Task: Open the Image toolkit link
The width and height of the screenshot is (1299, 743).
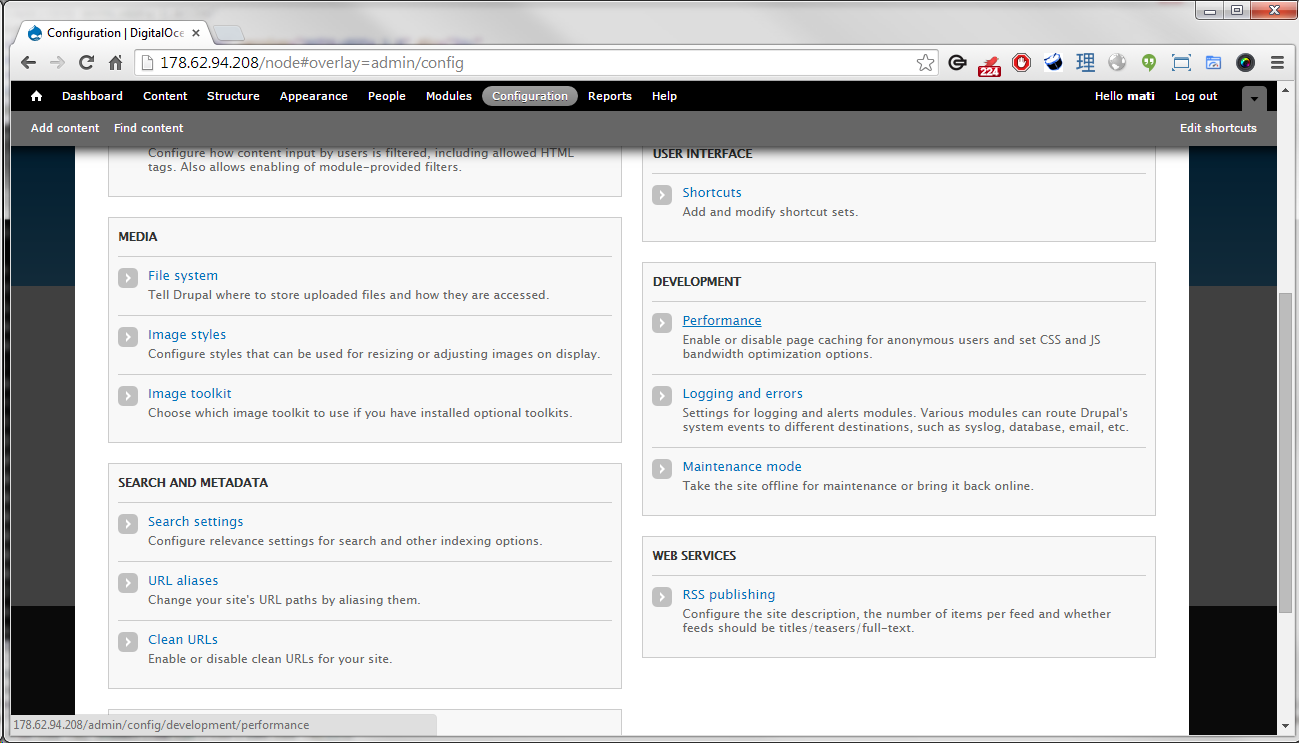Action: point(190,394)
